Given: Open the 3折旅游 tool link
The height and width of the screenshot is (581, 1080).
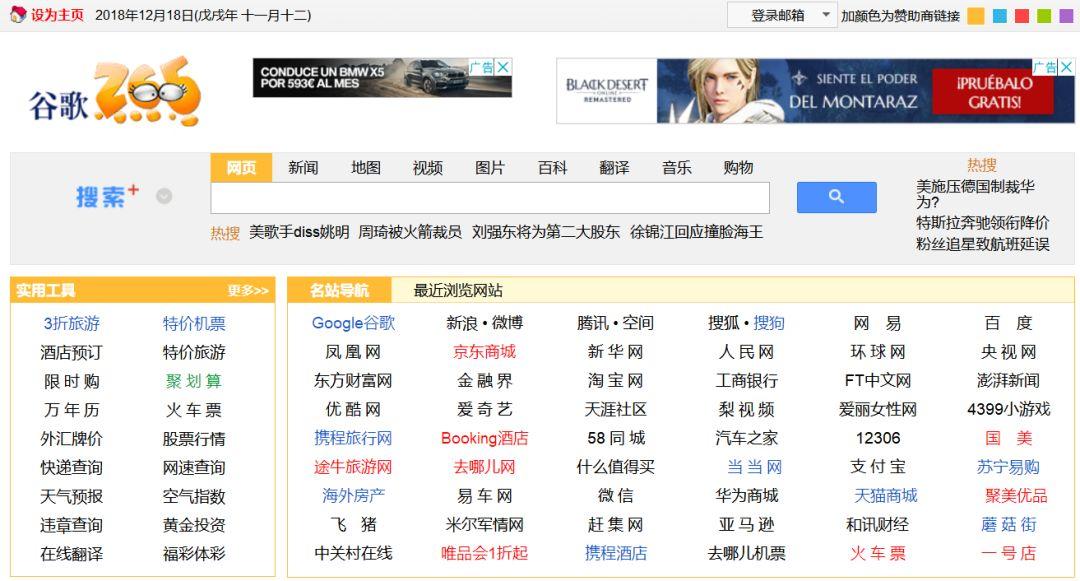Looking at the screenshot, I should [72, 323].
